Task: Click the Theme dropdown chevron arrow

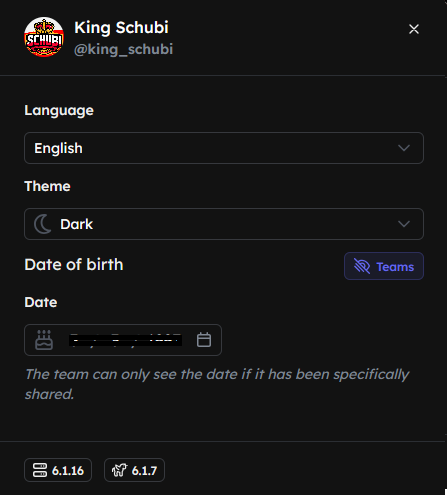Action: (x=404, y=224)
